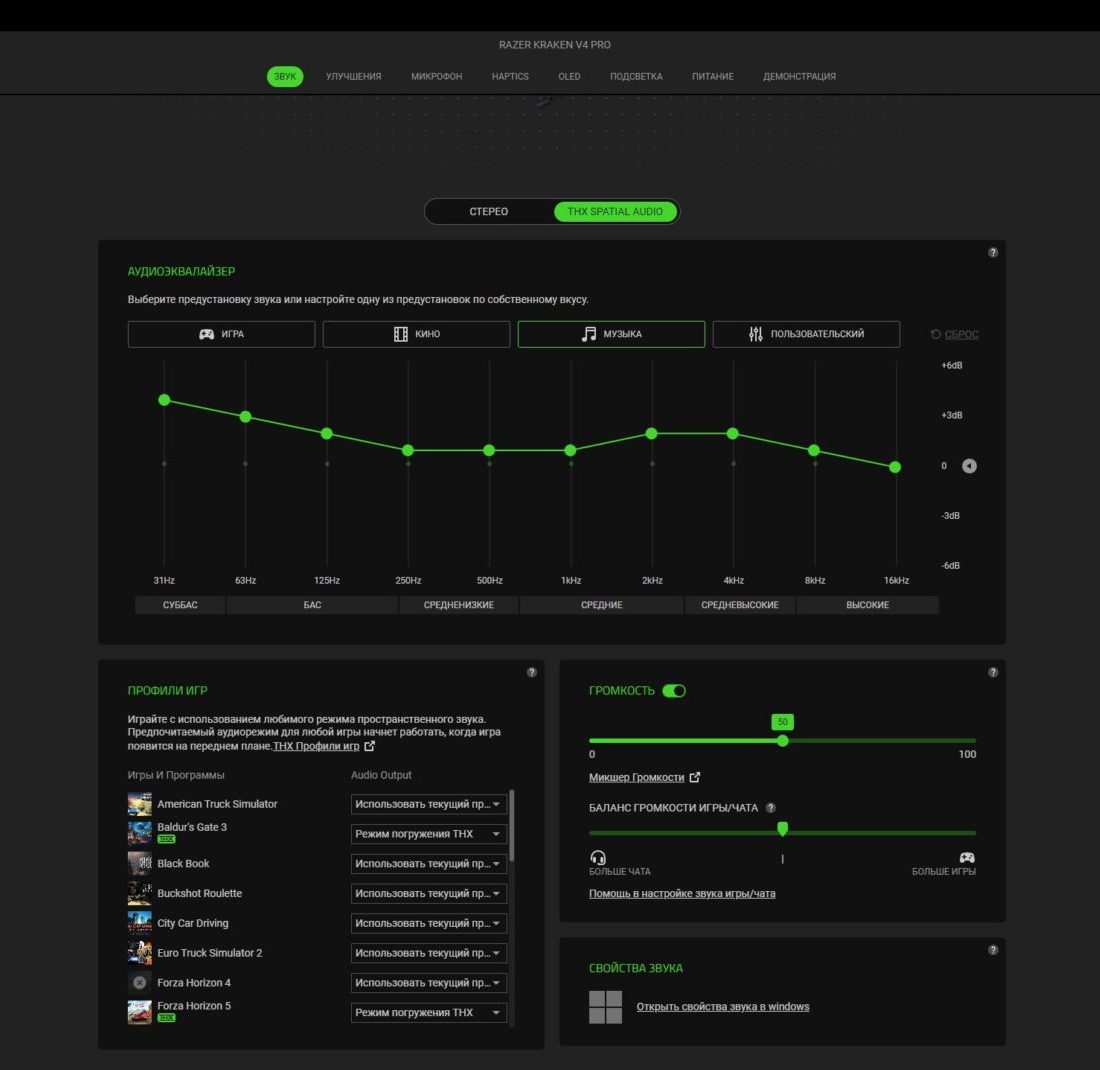Click the American Truck Simulator game icon
This screenshot has width=1100, height=1070.
coord(140,804)
